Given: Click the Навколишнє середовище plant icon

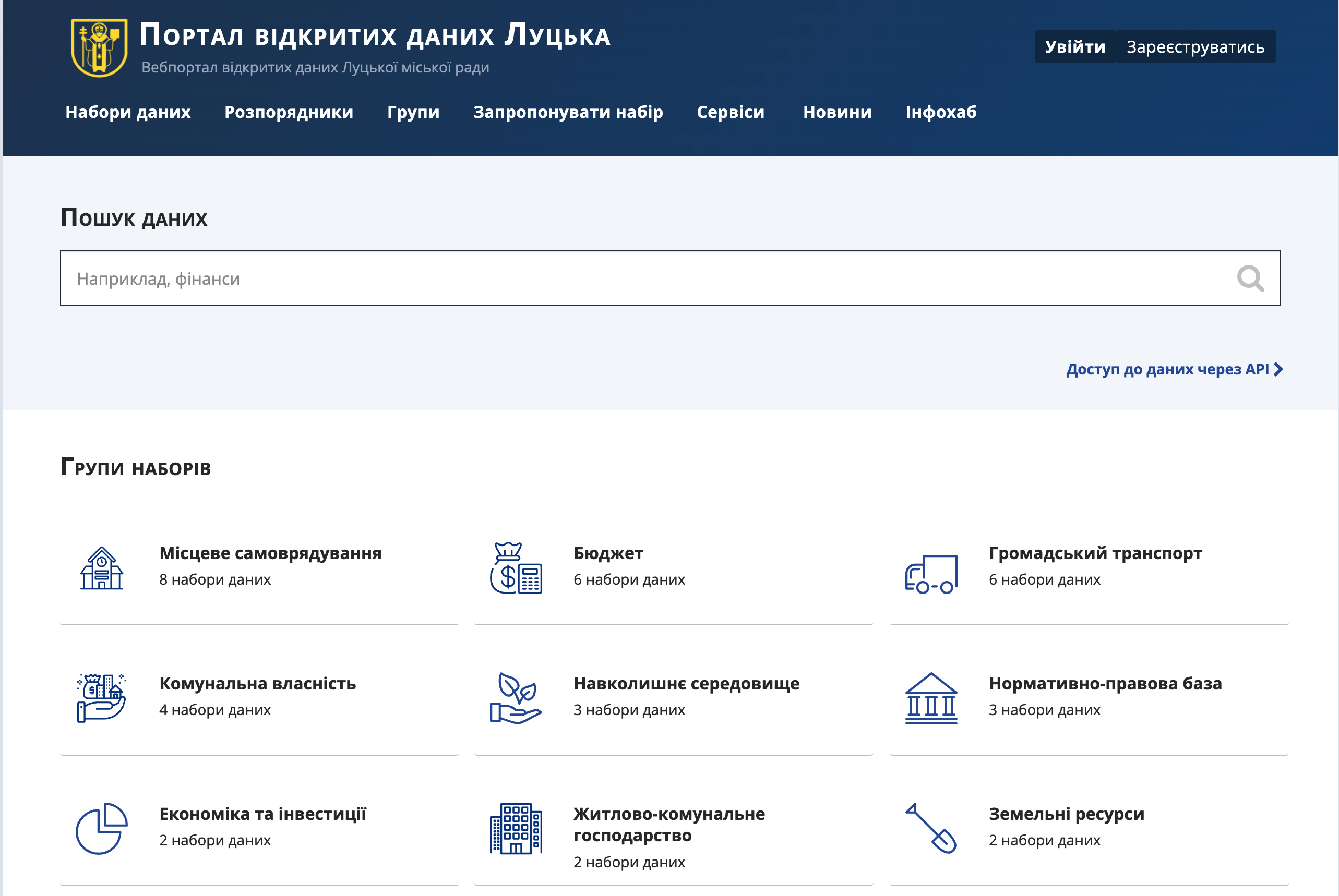Looking at the screenshot, I should point(516,698).
